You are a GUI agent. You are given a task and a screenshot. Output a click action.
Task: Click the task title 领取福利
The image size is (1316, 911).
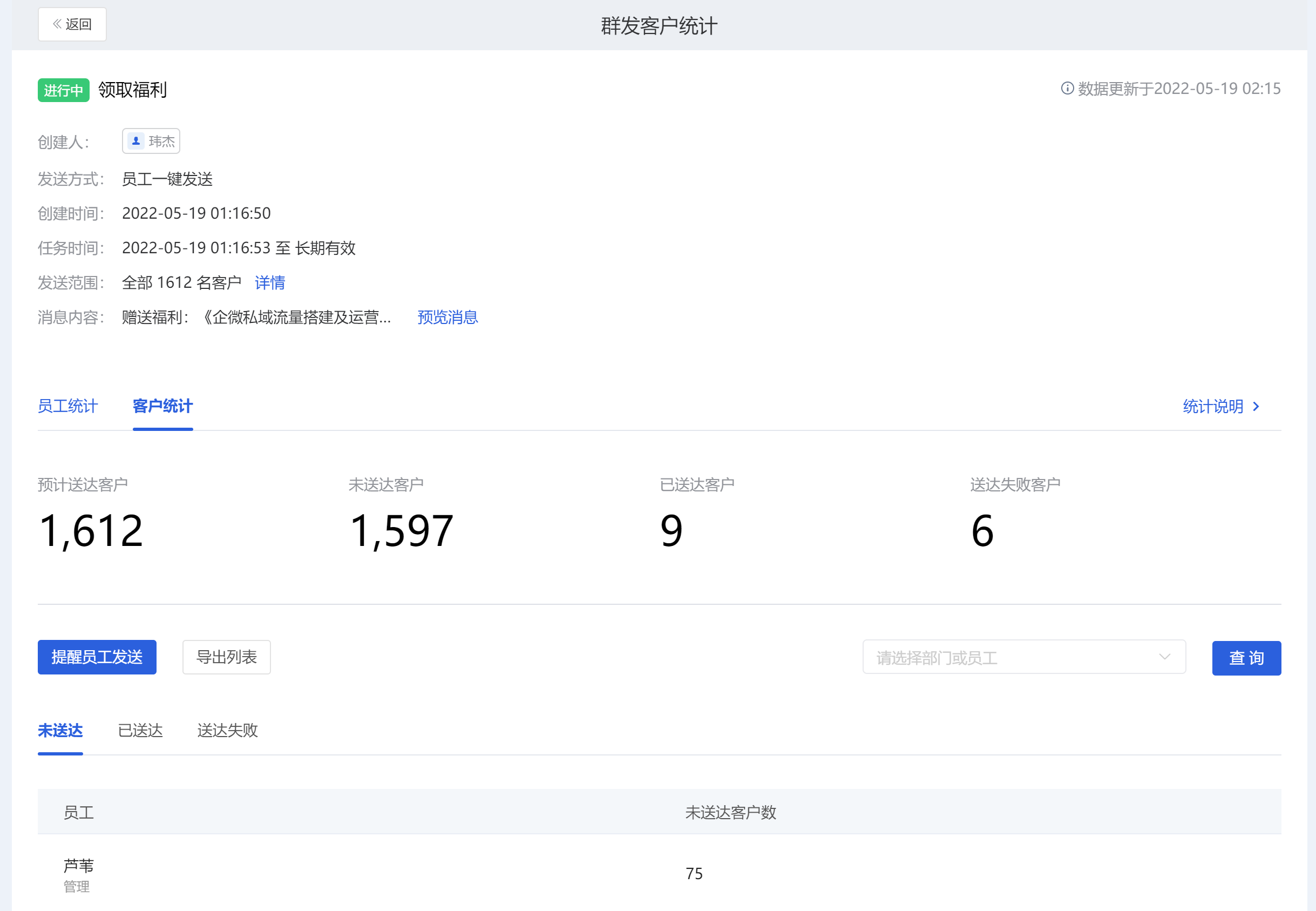[x=132, y=90]
